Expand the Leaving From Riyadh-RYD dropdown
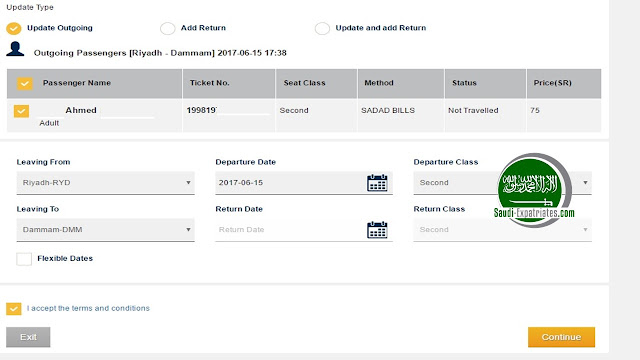This screenshot has height=360, width=640. click(x=105, y=183)
